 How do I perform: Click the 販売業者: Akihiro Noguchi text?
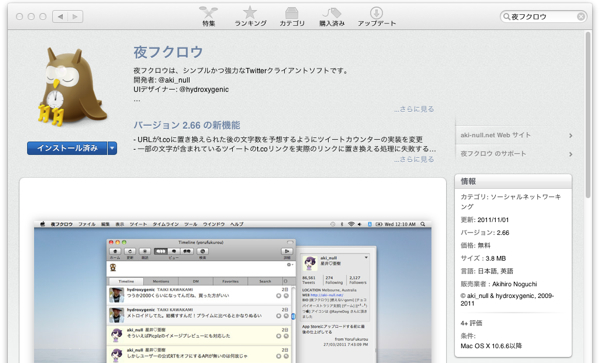[x=499, y=284]
